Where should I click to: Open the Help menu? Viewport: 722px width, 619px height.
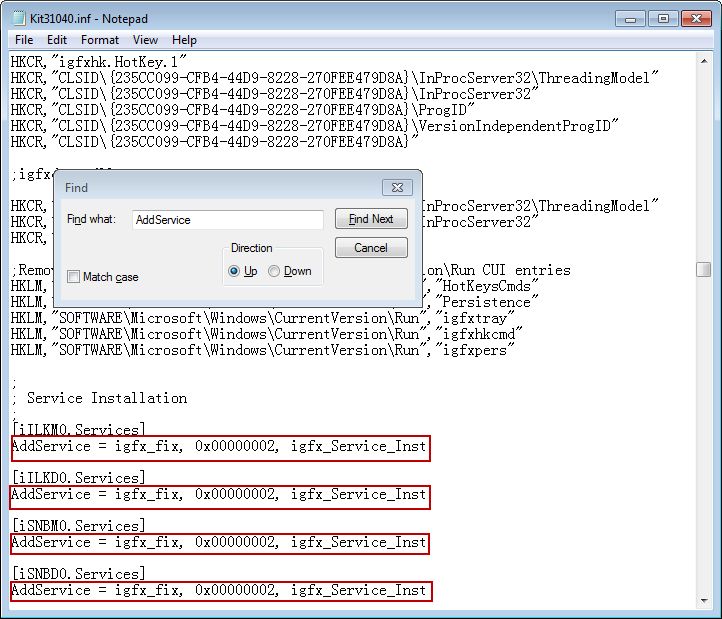[184, 40]
